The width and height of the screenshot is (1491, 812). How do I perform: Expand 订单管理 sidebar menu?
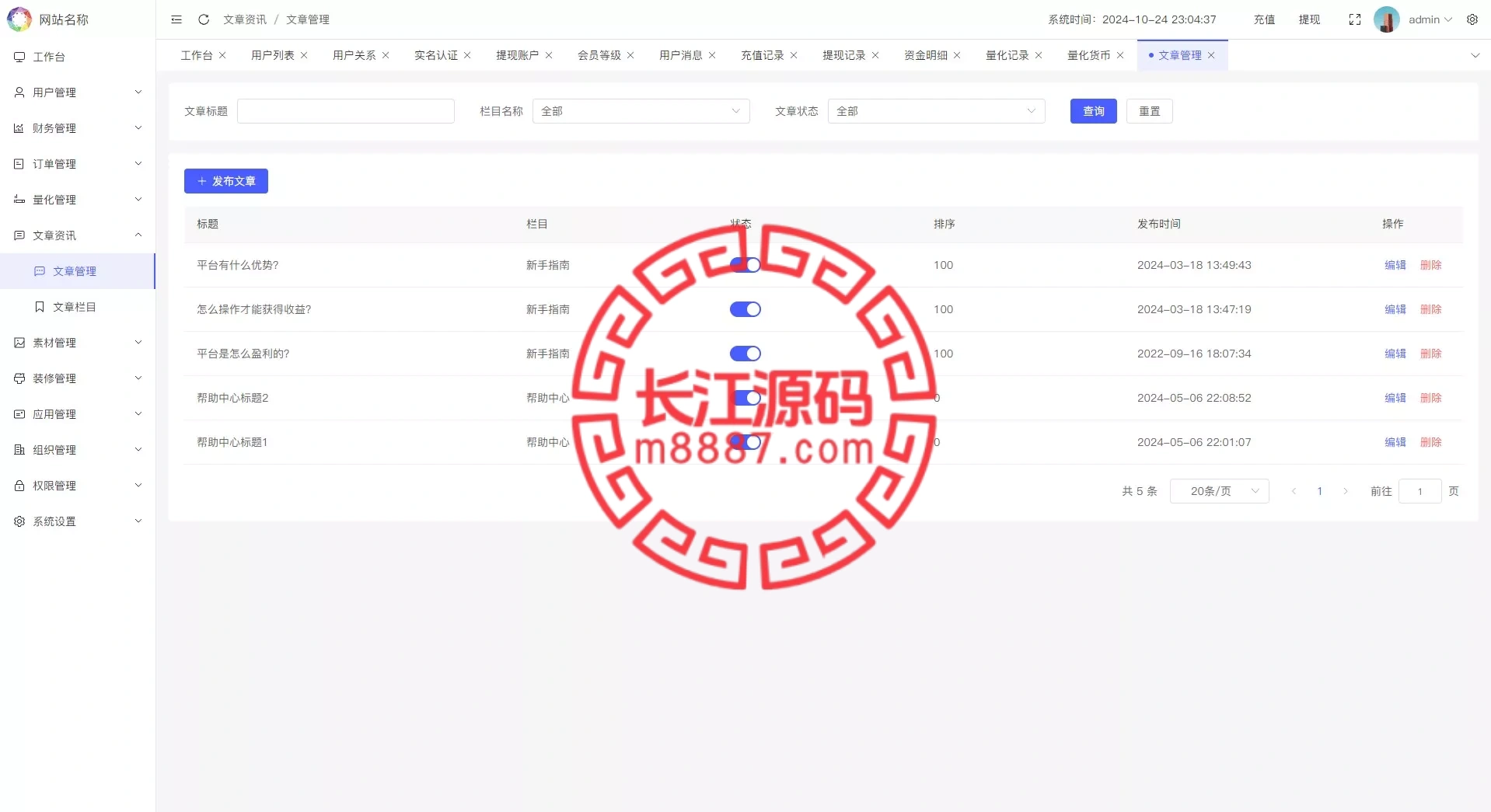[x=78, y=164]
